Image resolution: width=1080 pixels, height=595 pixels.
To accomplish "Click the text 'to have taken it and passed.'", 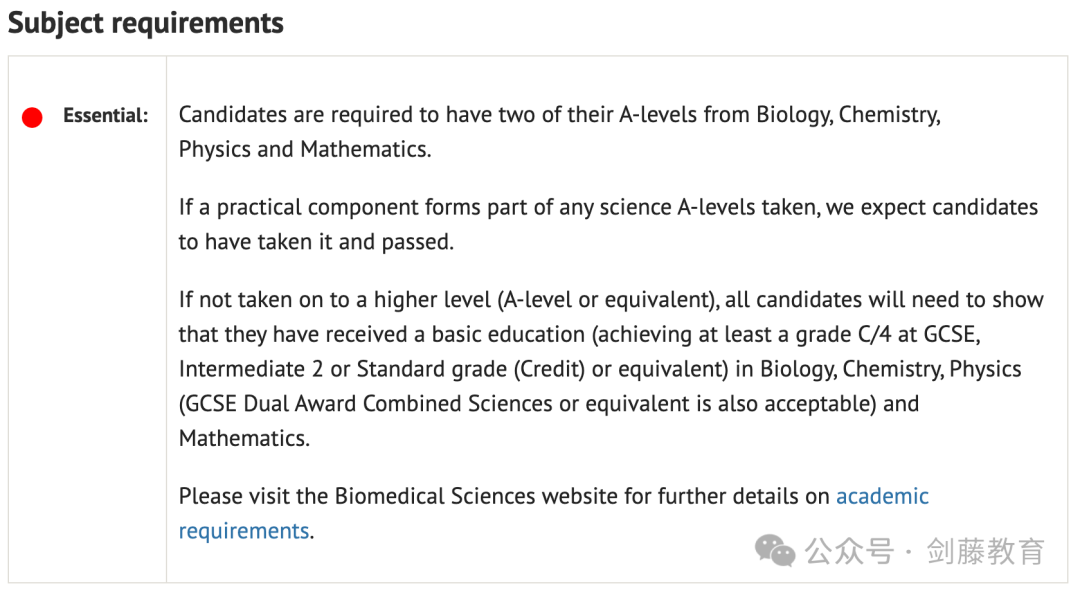I will click(316, 242).
